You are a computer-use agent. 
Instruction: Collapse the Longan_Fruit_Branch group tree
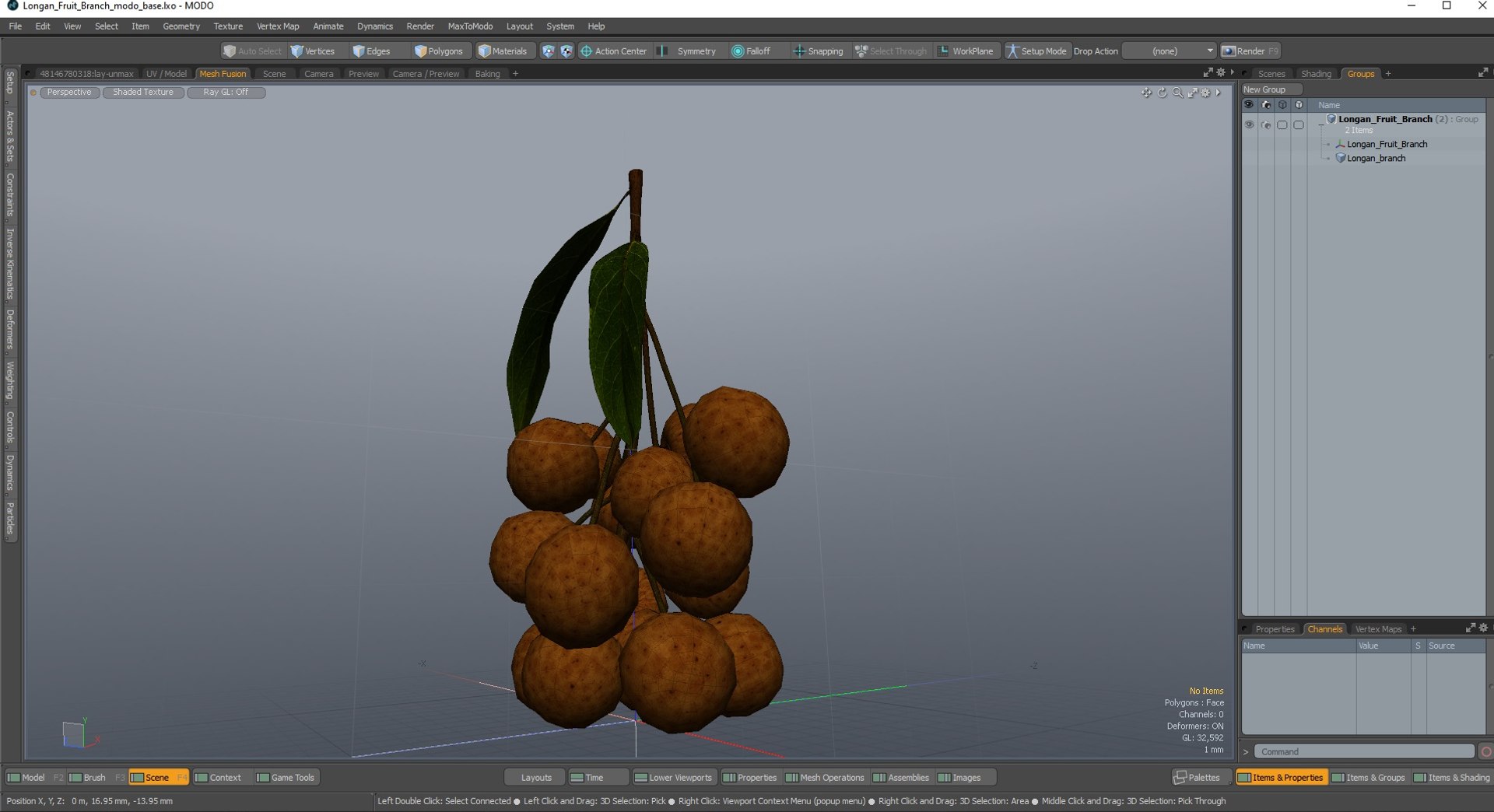(x=1321, y=124)
